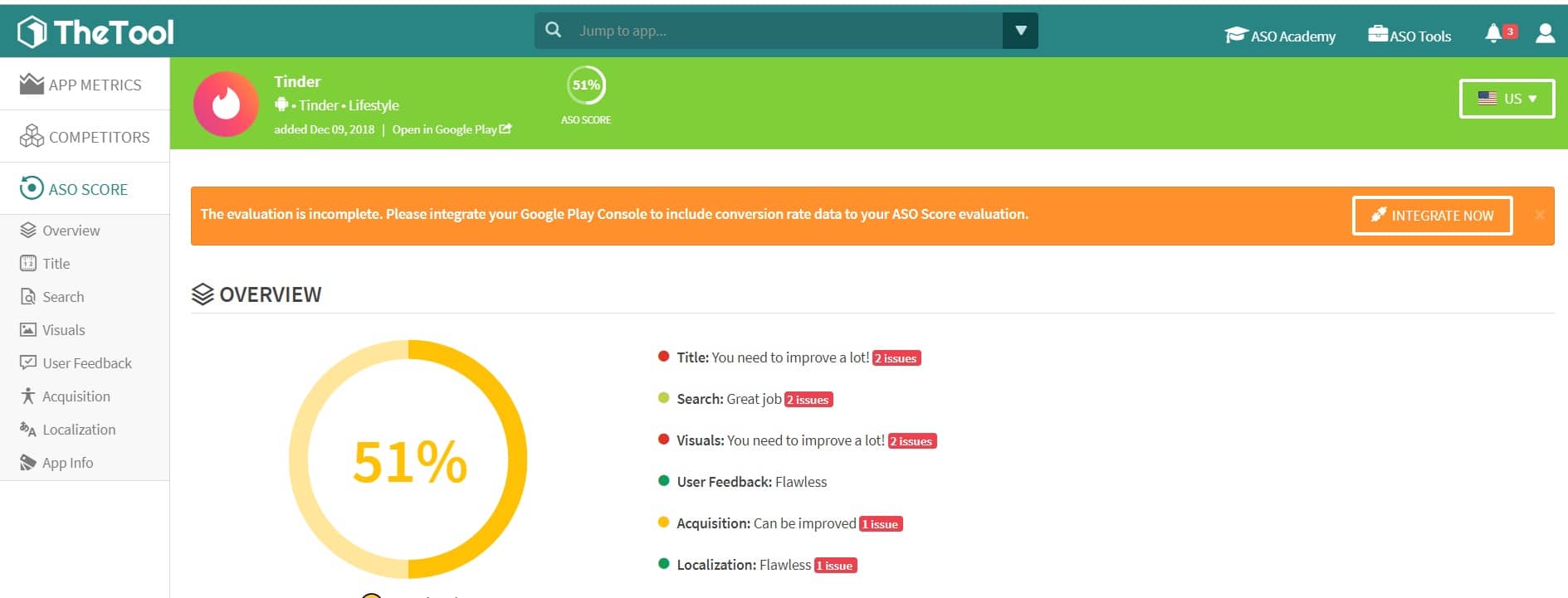Click the Acquisition person icon
The width and height of the screenshot is (1568, 598).
tap(28, 396)
